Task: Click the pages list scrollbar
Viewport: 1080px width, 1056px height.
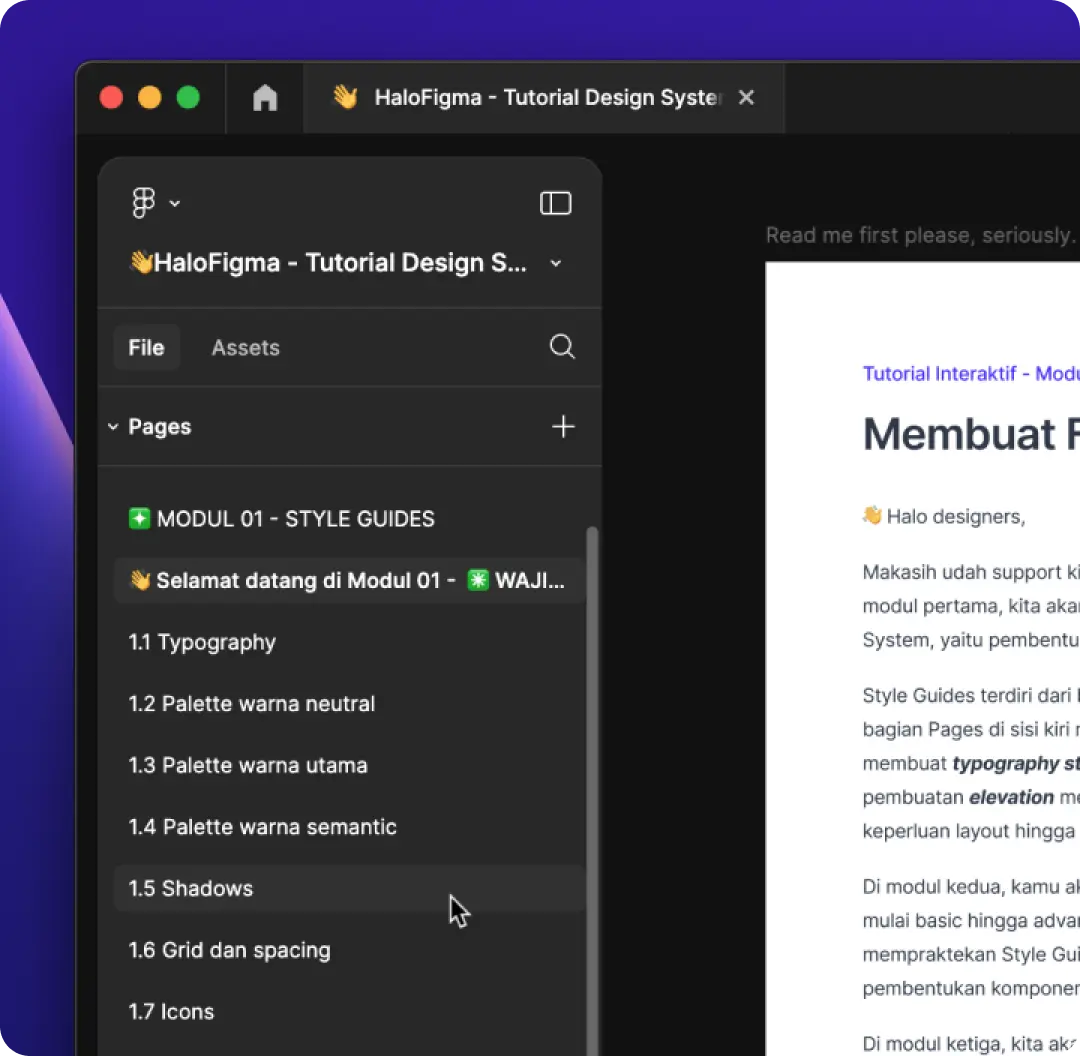Action: [592, 791]
